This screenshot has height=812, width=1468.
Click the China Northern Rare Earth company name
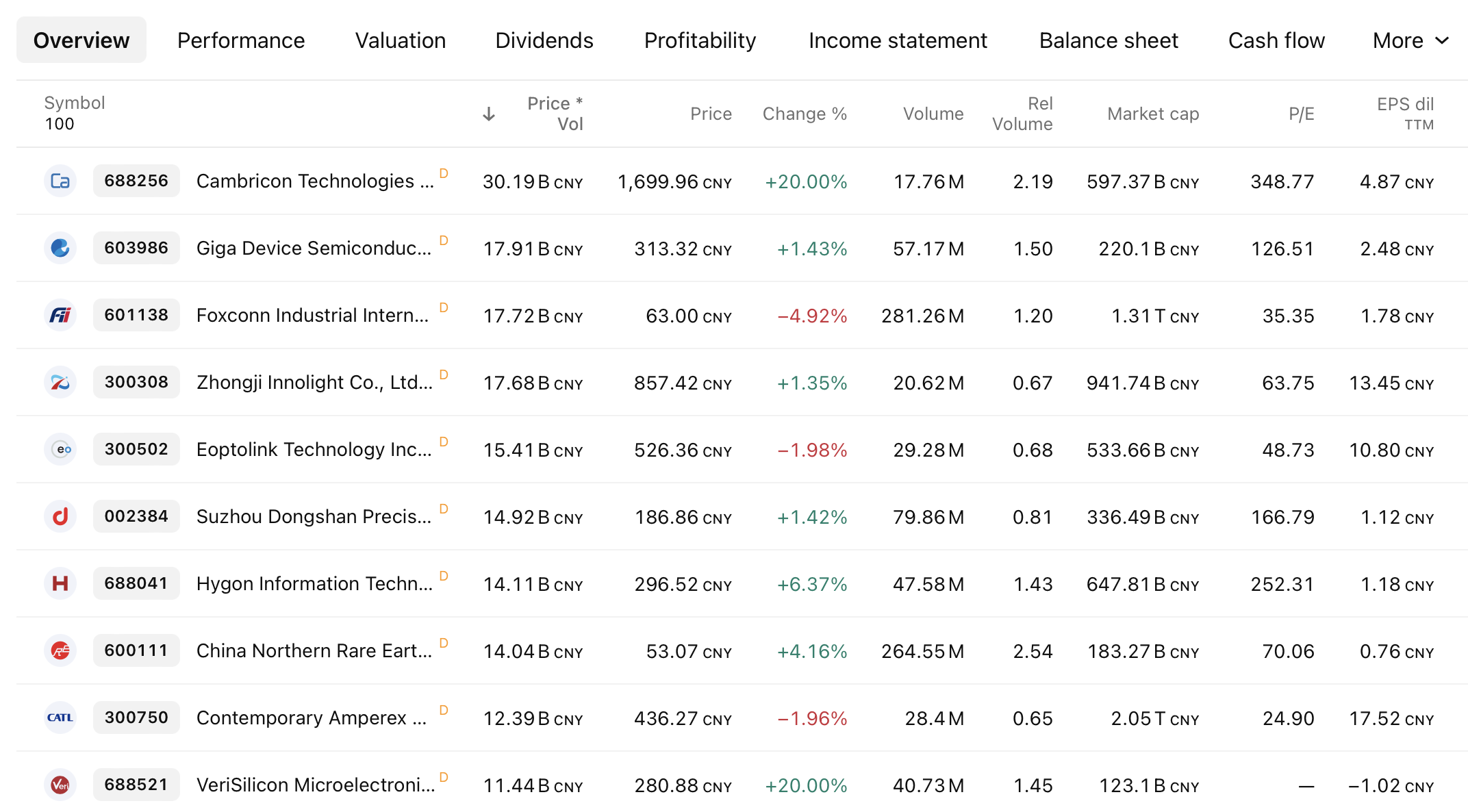pyautogui.click(x=314, y=650)
